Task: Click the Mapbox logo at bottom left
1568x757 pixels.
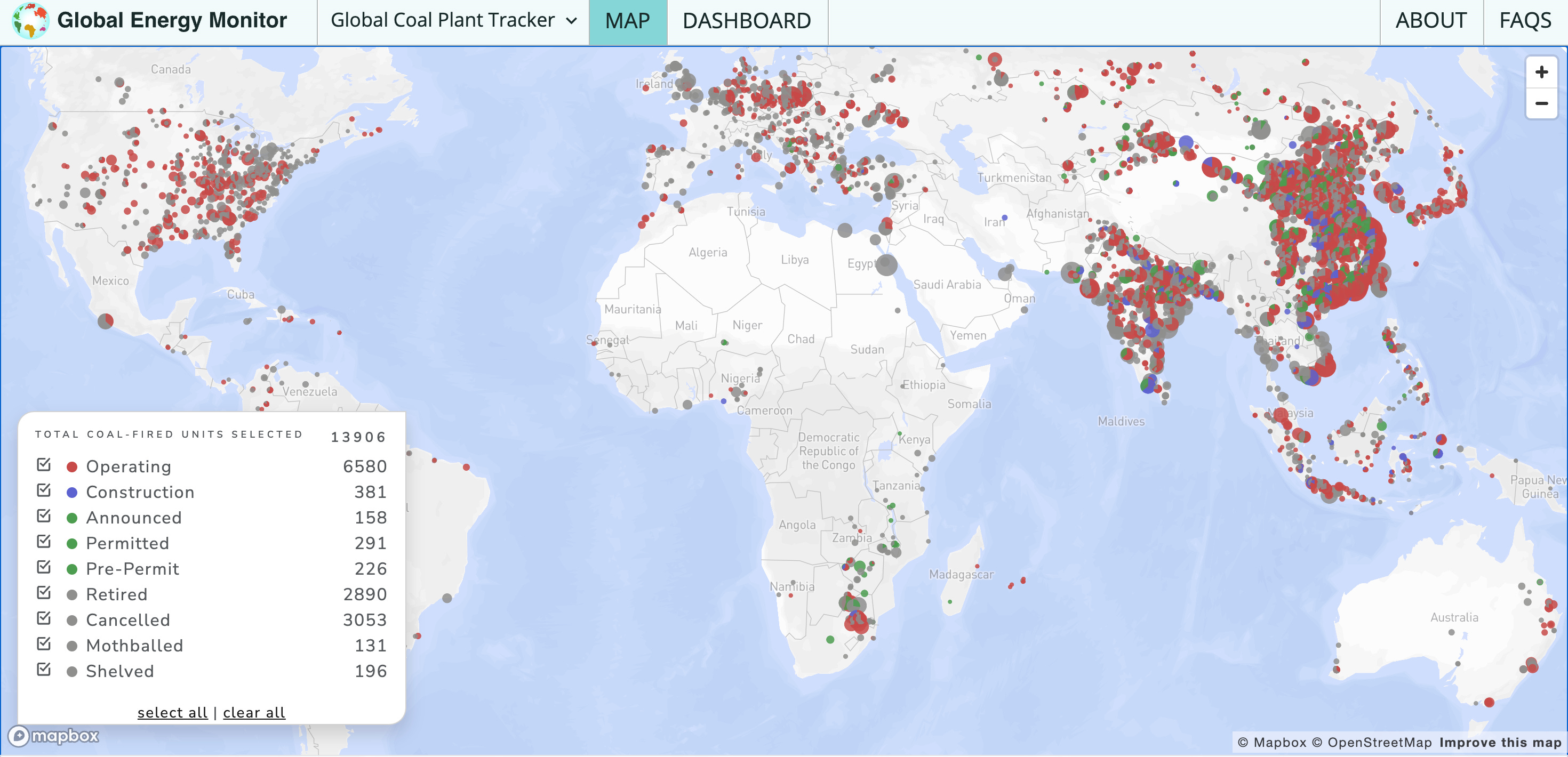Action: click(53, 736)
